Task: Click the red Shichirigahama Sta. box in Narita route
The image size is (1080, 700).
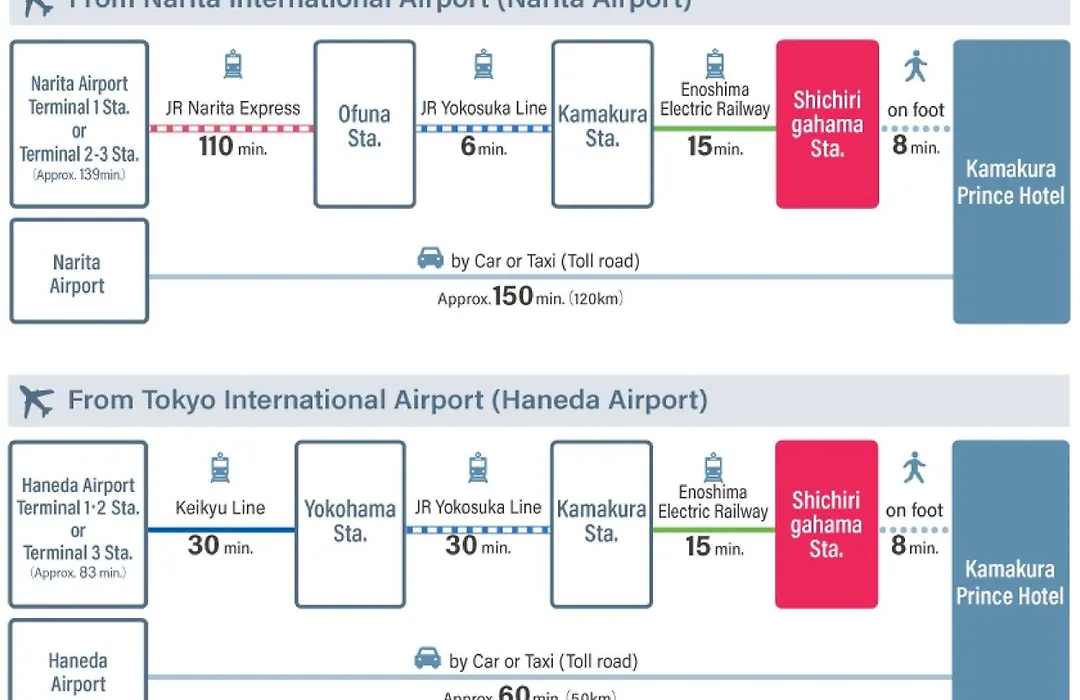Action: [x=827, y=124]
